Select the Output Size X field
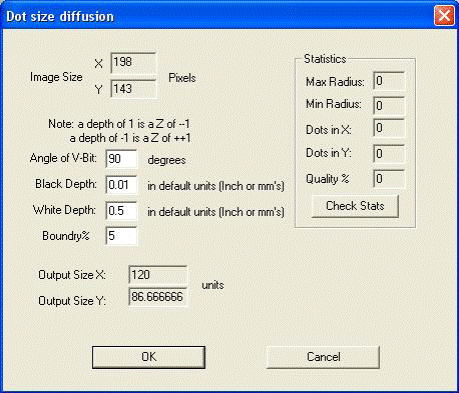Viewport: 459px width, 393px height. (x=158, y=275)
